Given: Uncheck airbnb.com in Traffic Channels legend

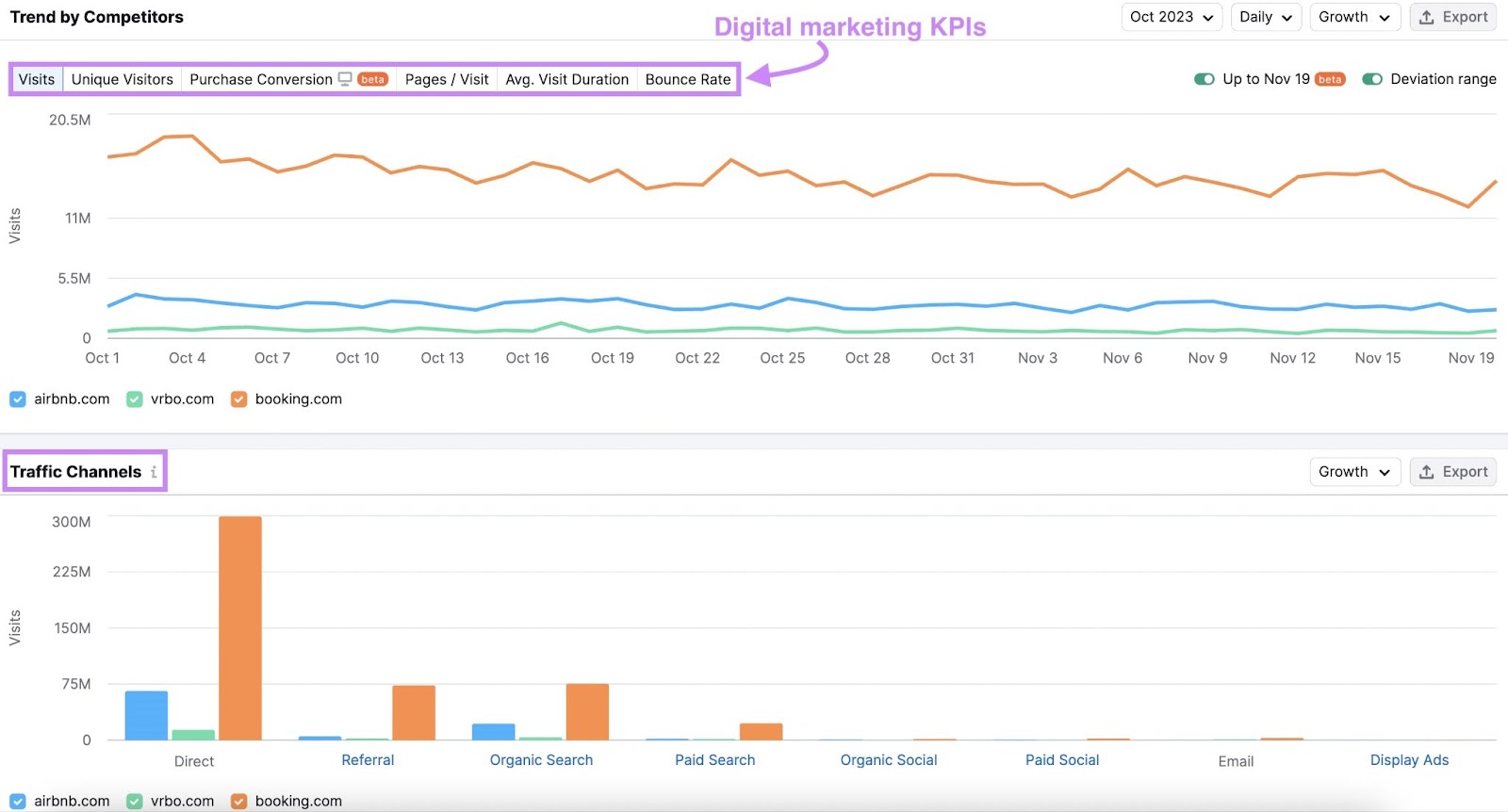Looking at the screenshot, I should point(18,802).
